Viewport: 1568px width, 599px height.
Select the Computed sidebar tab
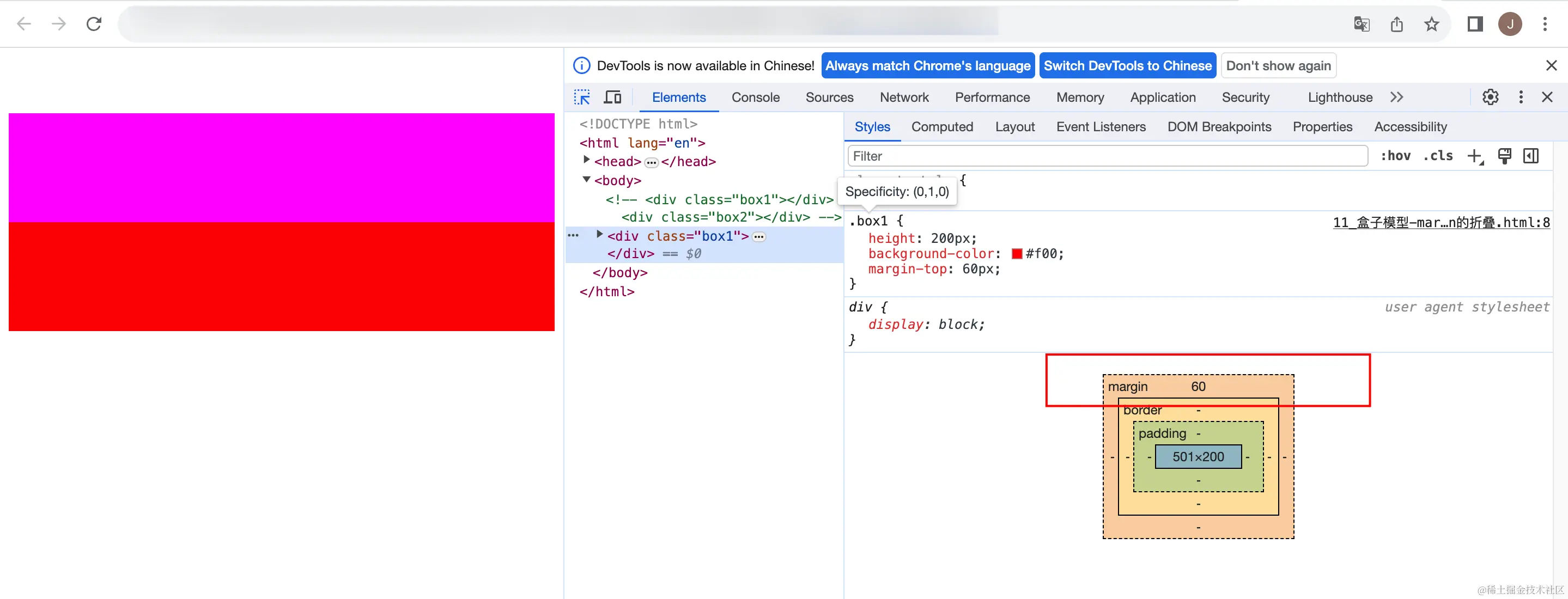click(x=941, y=127)
